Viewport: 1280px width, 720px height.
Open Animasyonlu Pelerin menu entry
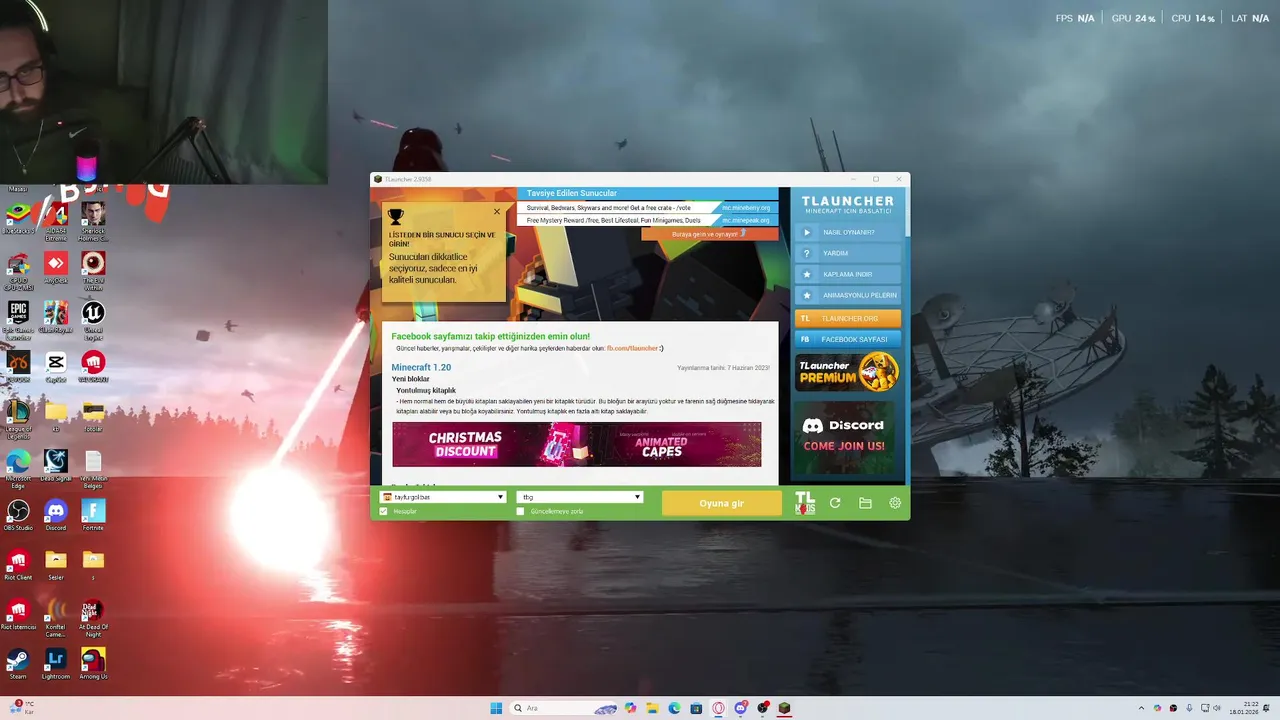pos(848,295)
